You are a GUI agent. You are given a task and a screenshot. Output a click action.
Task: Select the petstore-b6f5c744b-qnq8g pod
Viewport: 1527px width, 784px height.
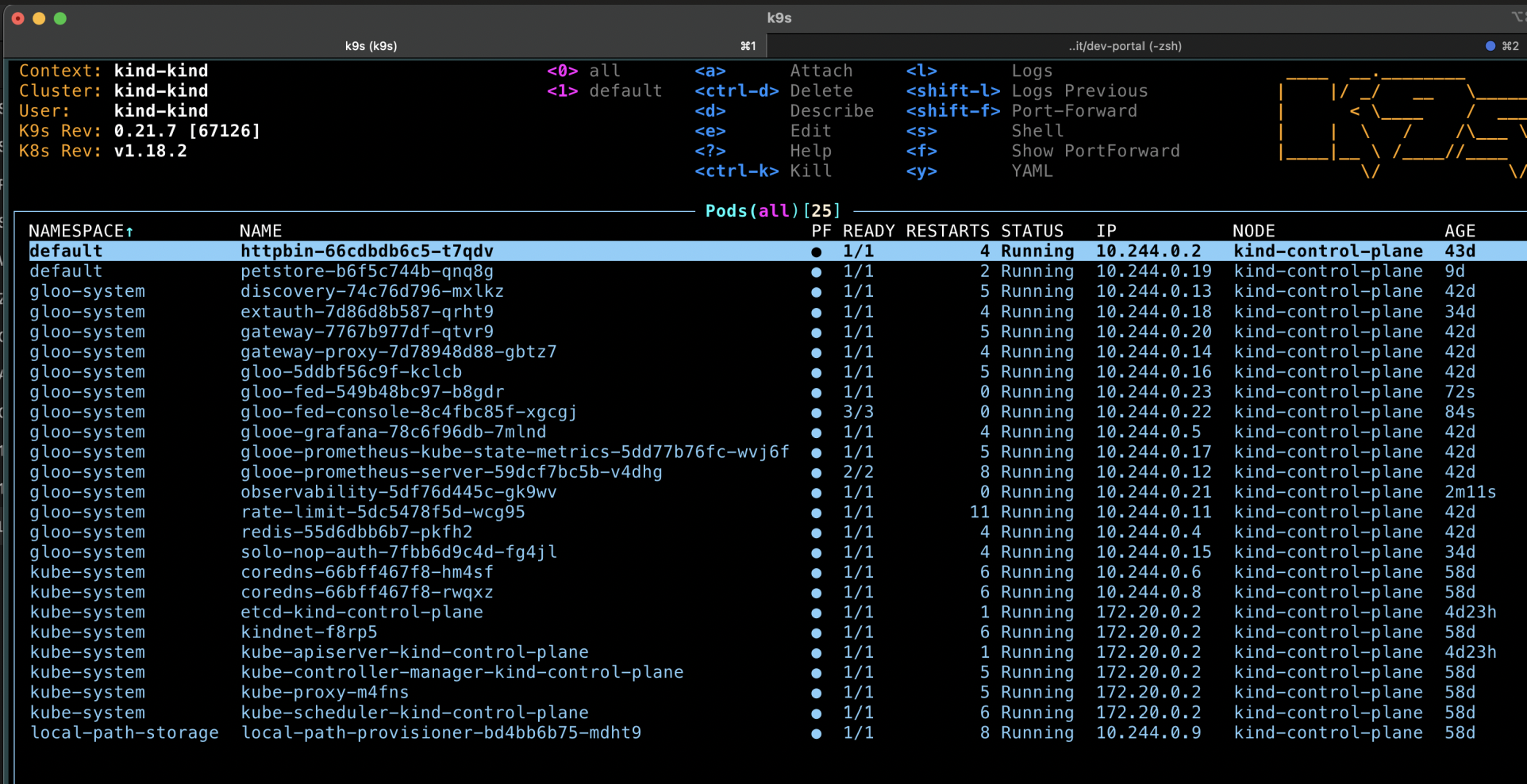(367, 271)
